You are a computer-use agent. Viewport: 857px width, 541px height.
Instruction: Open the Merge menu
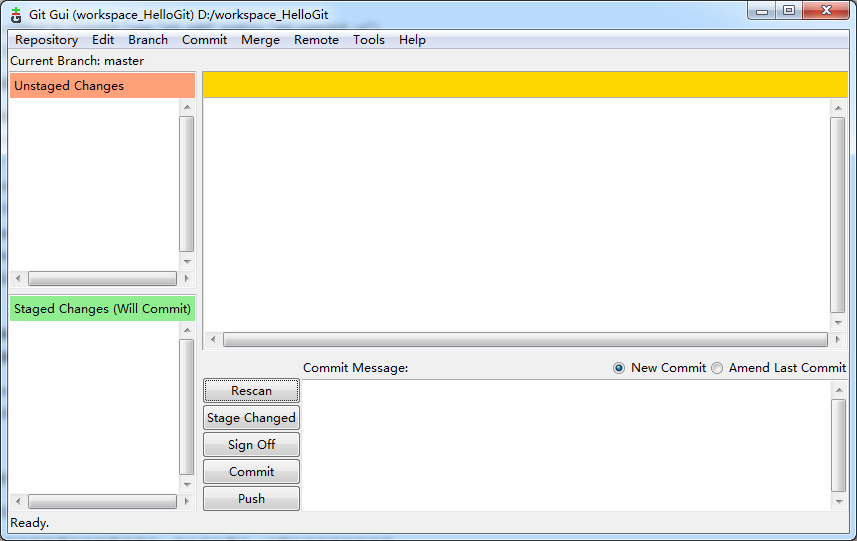tap(260, 40)
